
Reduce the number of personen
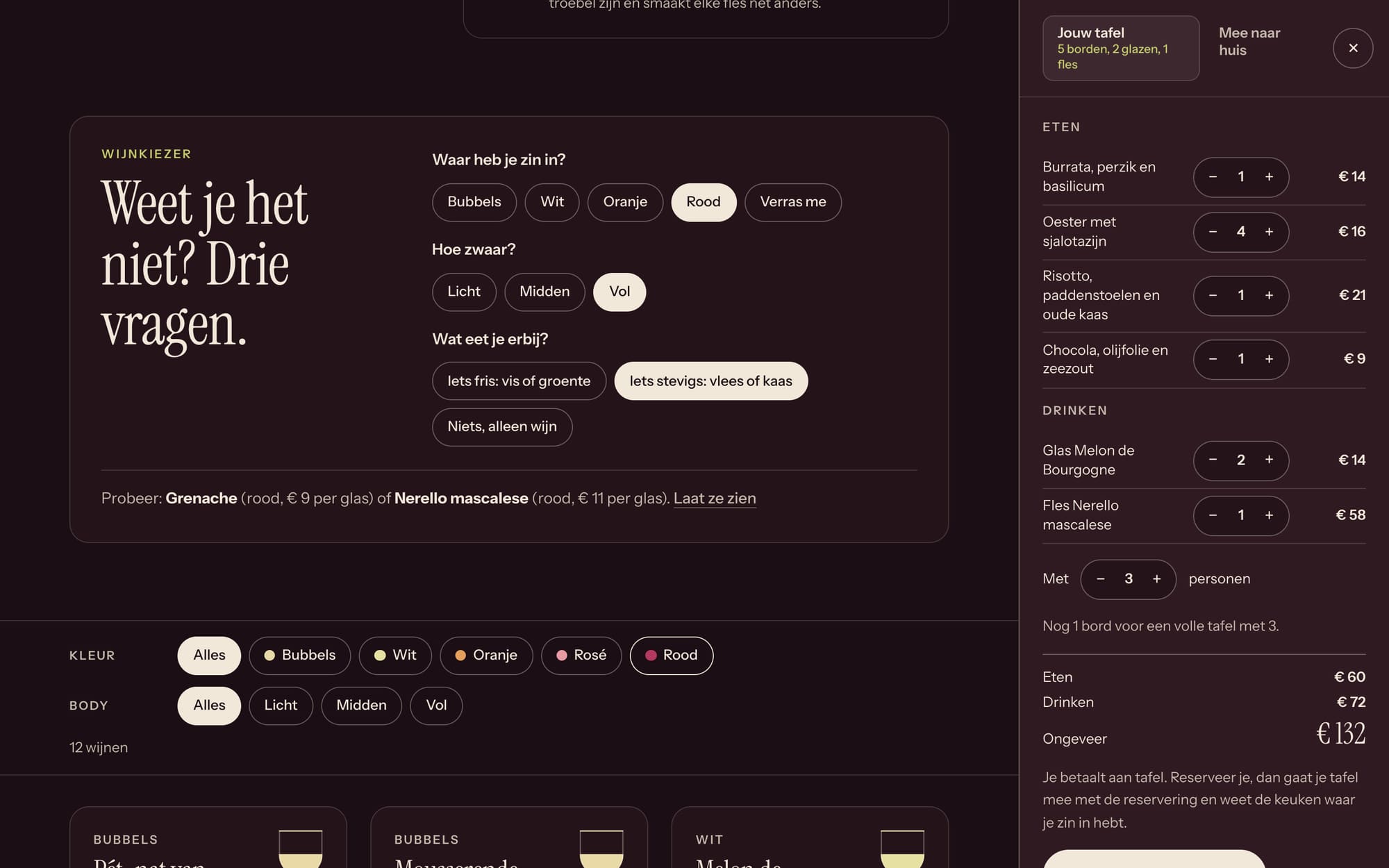pyautogui.click(x=1100, y=579)
